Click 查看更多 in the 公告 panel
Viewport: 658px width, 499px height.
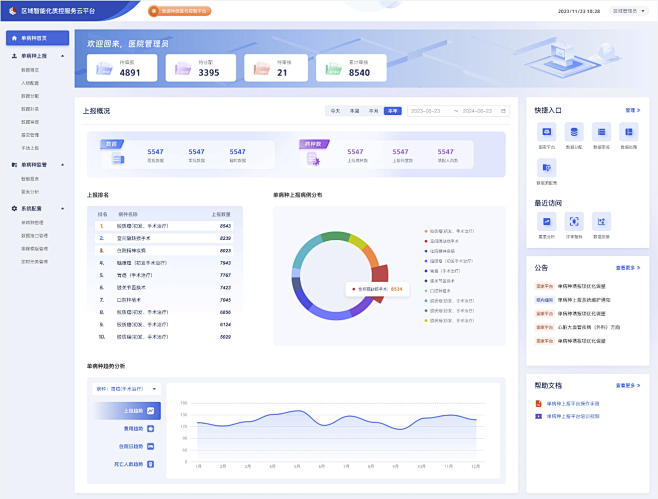point(626,268)
